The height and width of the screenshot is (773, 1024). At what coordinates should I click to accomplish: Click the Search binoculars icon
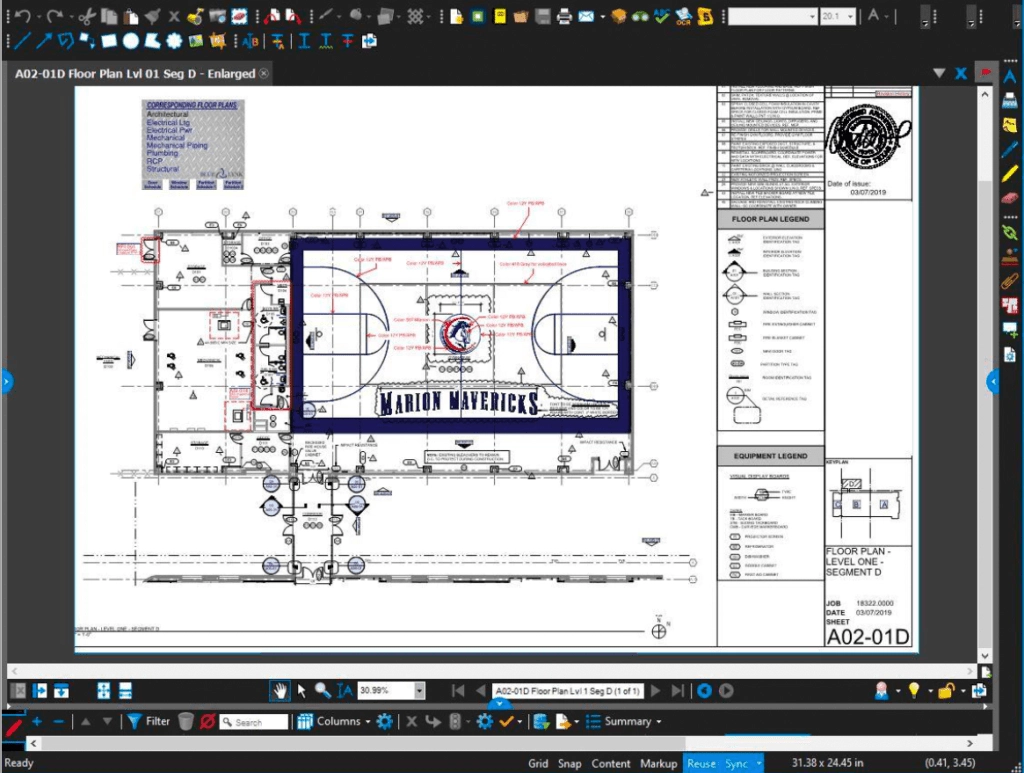640,16
